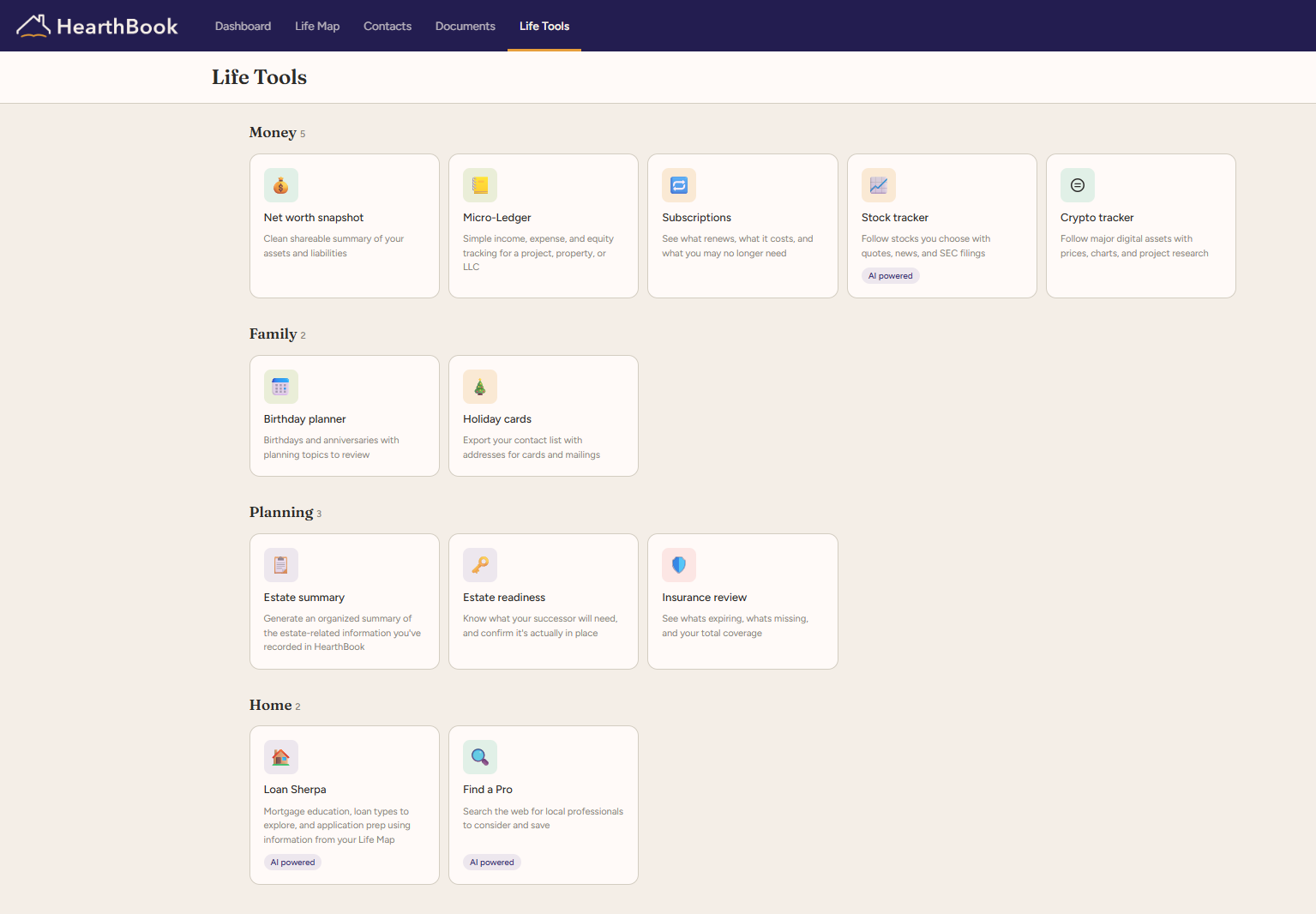Open the Documents navigation tab
The width and height of the screenshot is (1316, 914).
[x=466, y=26]
